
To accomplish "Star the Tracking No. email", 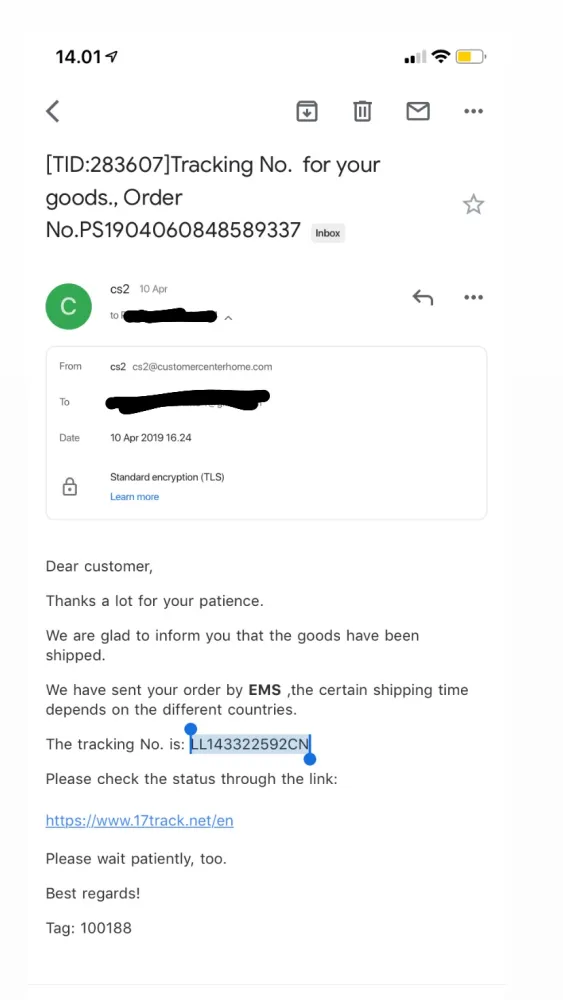I will [473, 204].
